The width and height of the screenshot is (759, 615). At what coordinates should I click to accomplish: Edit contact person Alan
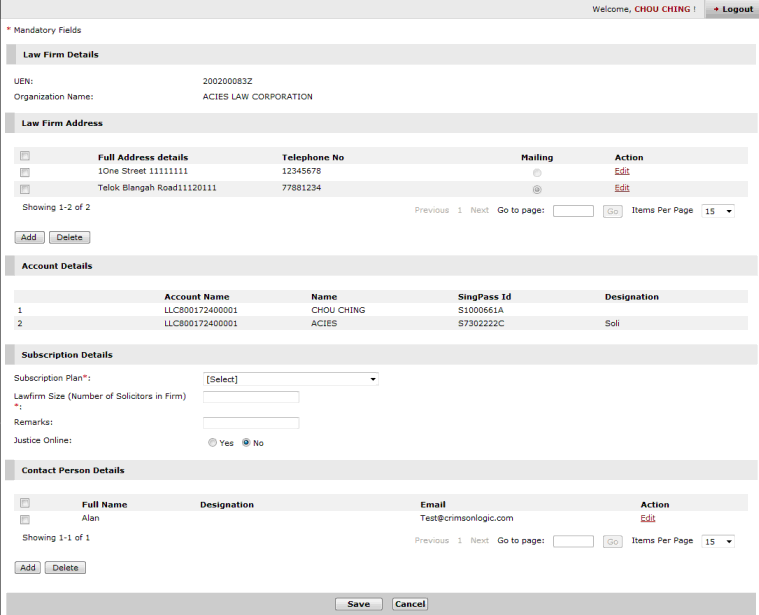coord(648,518)
